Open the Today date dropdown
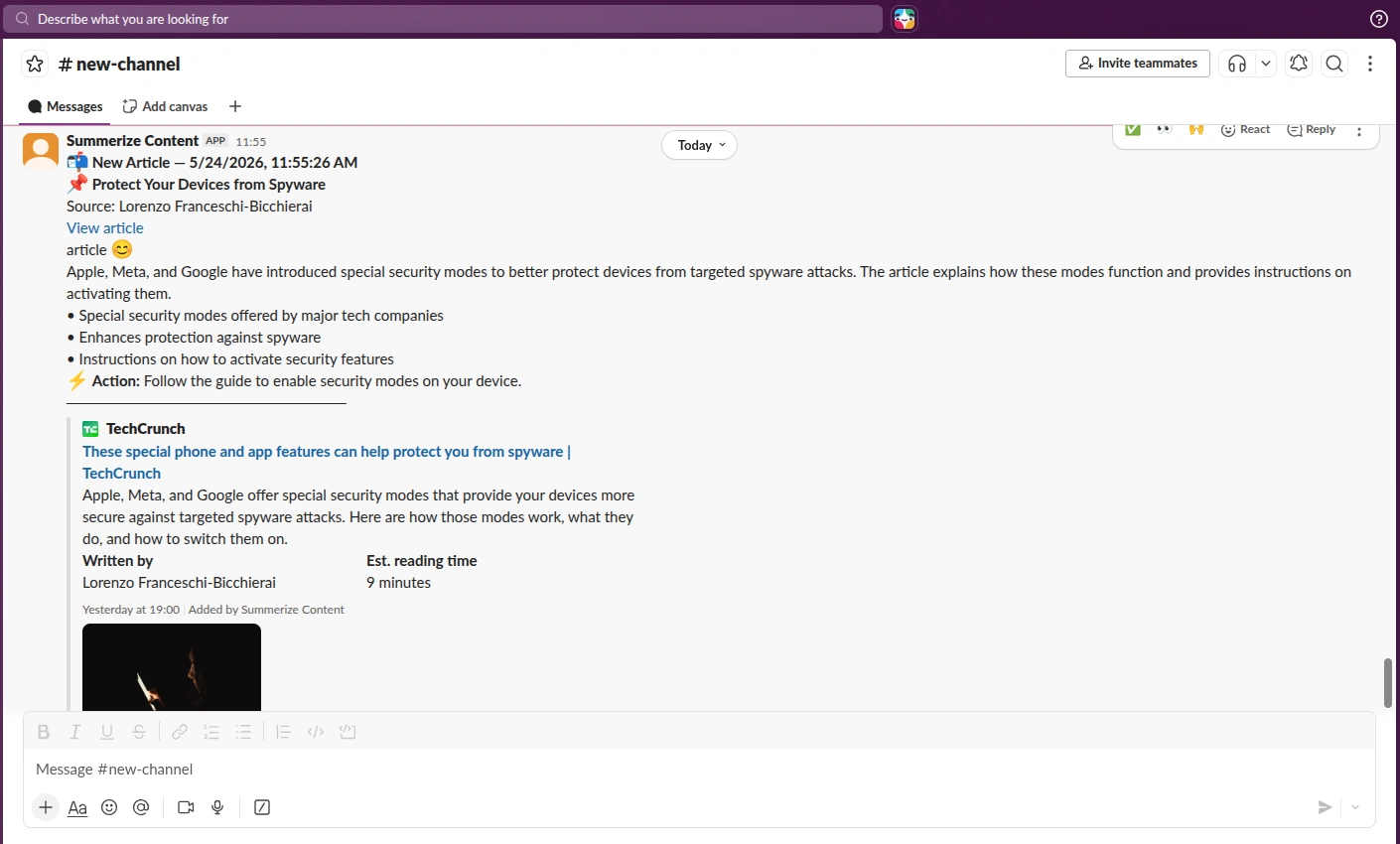The height and width of the screenshot is (844, 1400). [700, 145]
